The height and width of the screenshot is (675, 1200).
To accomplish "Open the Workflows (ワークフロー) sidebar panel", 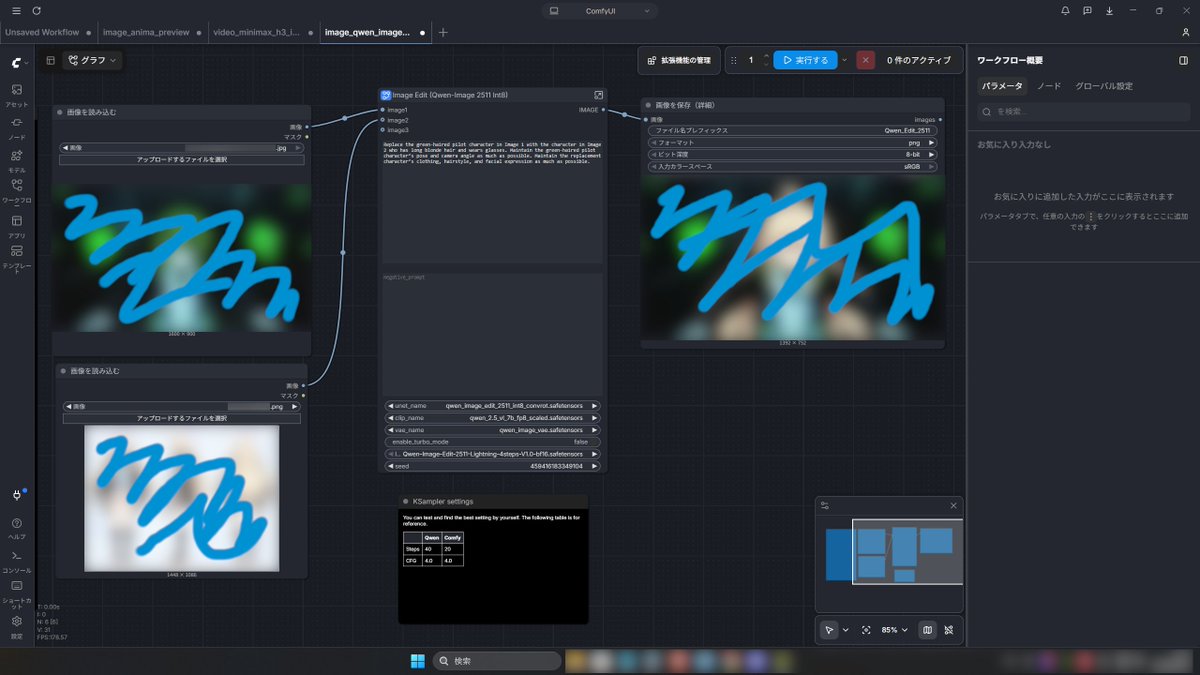I will pos(17,192).
